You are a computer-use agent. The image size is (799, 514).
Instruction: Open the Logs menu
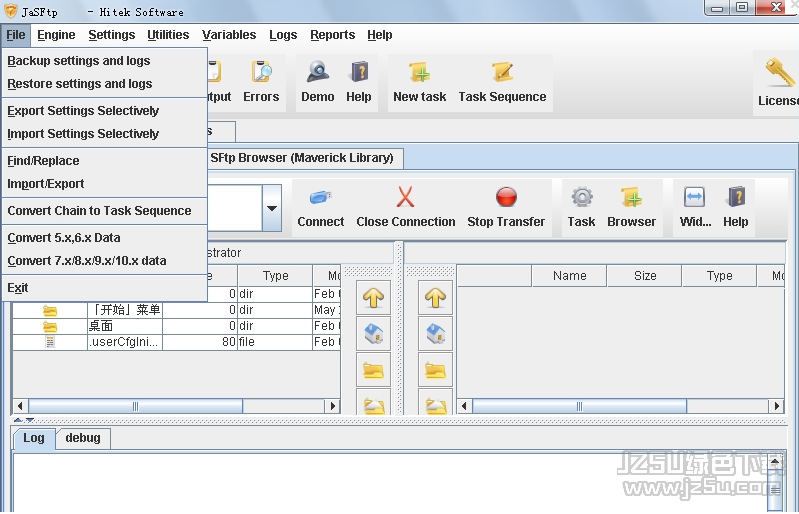[283, 35]
